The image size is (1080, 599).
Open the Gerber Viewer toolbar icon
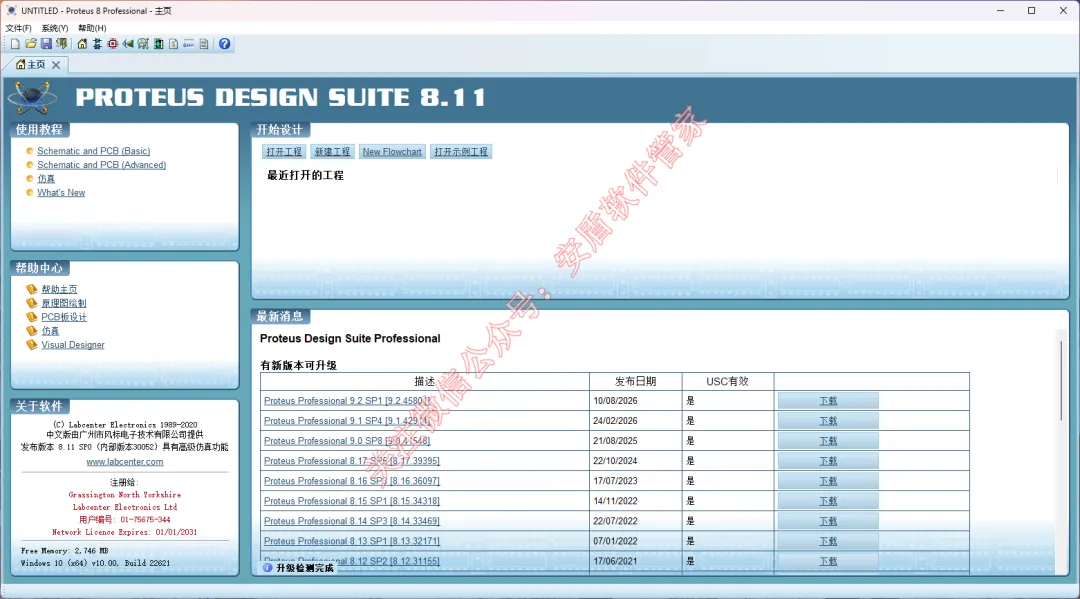click(143, 44)
